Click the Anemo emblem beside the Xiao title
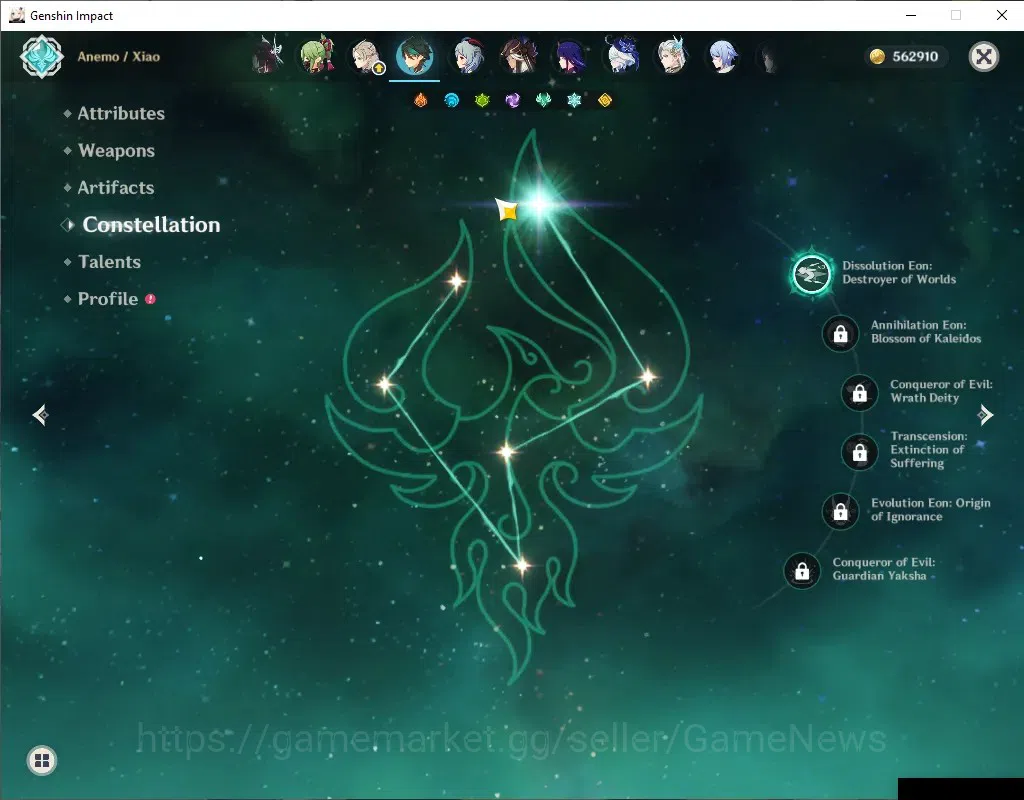The height and width of the screenshot is (800, 1024). pyautogui.click(x=42, y=57)
